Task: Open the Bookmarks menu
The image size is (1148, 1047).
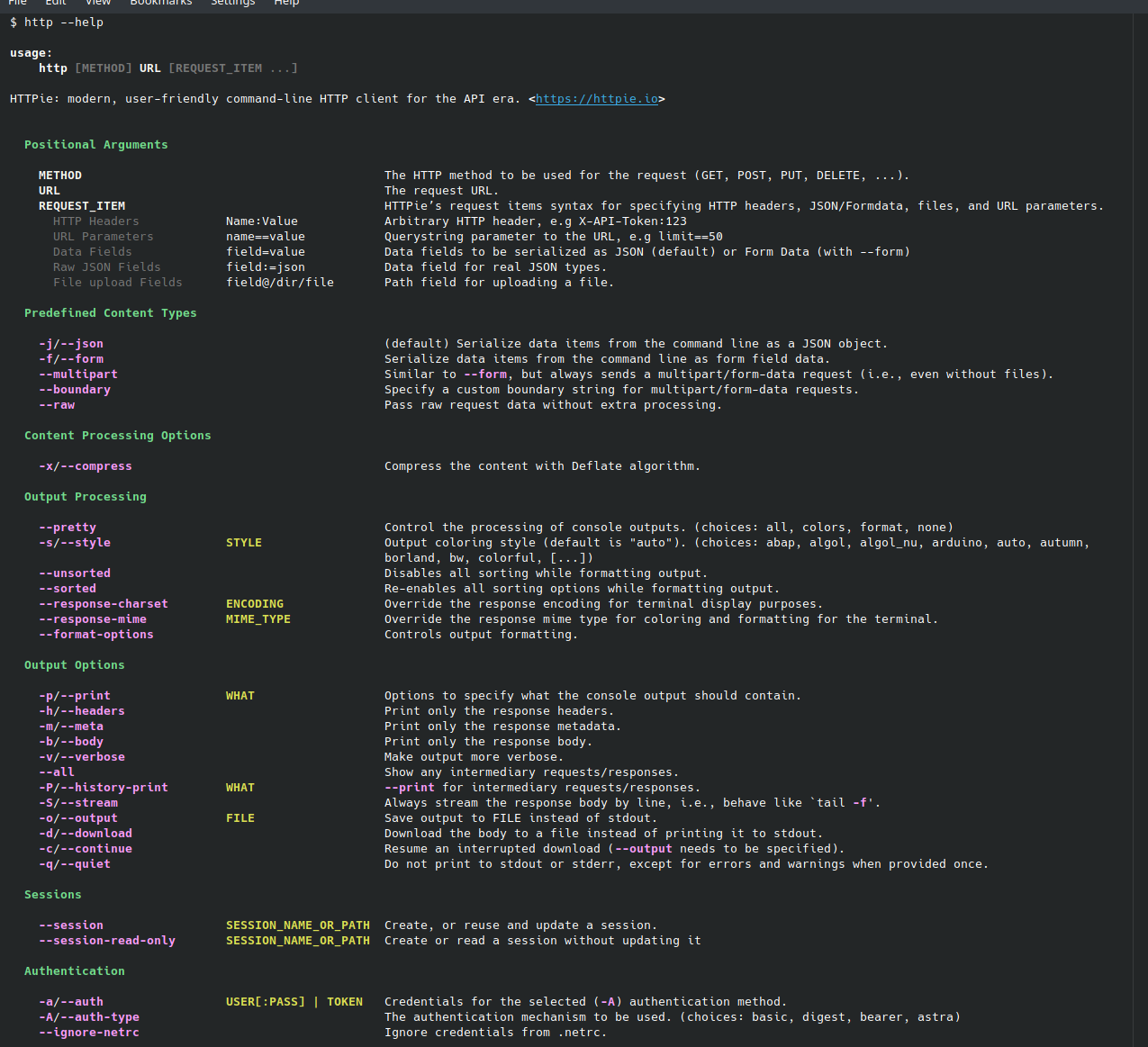Action: 161,3
